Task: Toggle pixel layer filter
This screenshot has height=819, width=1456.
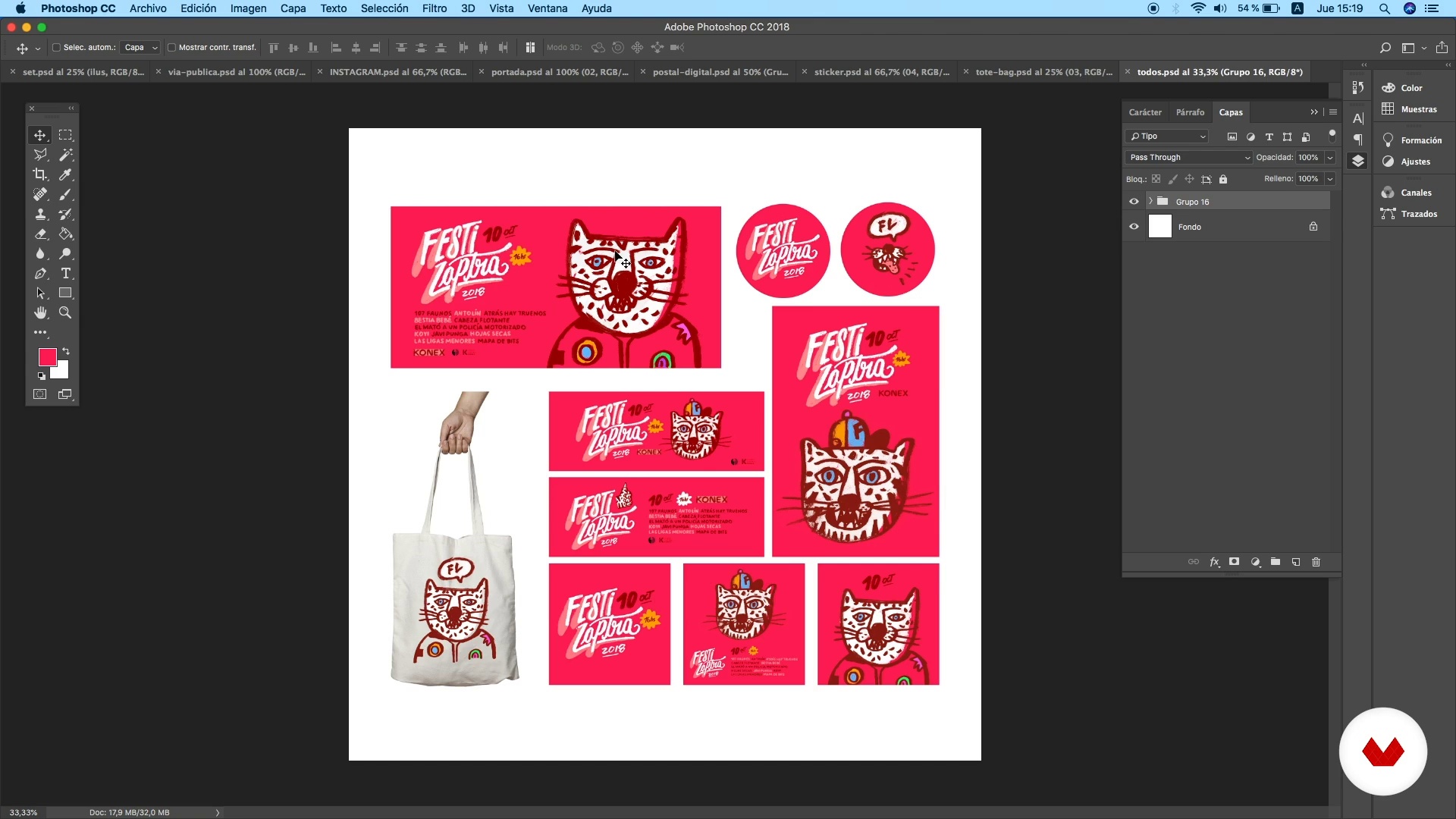Action: point(1232,136)
